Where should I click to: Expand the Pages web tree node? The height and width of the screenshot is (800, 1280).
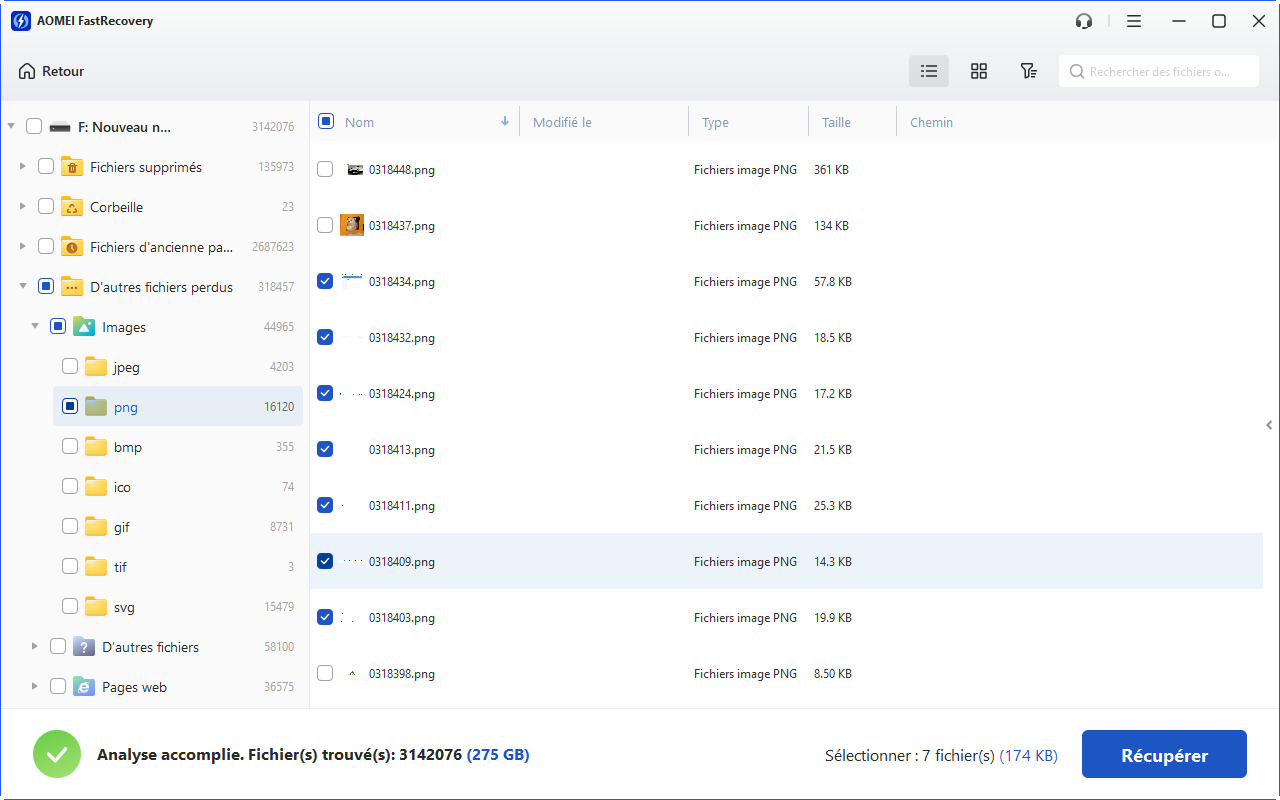coord(35,687)
